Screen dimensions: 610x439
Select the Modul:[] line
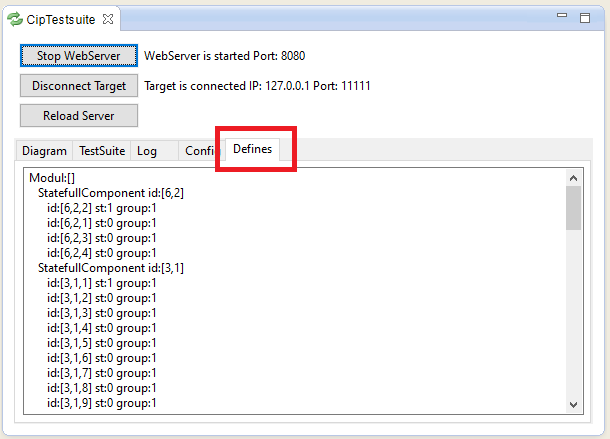click(x=53, y=177)
